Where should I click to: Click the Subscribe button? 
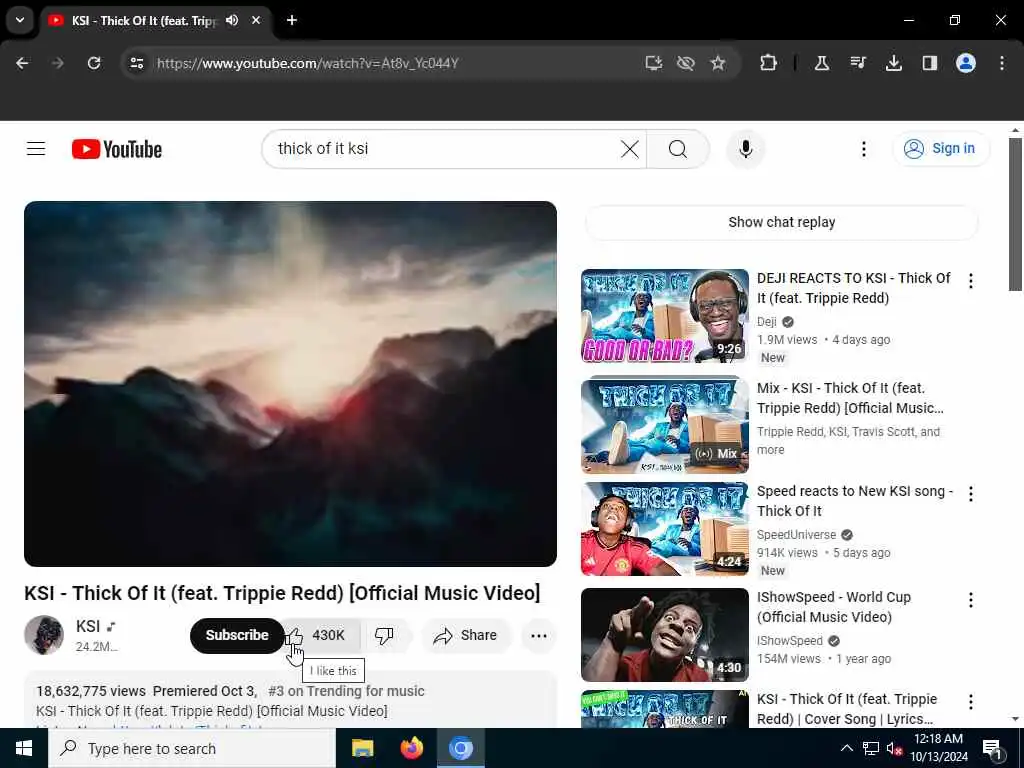pos(237,635)
